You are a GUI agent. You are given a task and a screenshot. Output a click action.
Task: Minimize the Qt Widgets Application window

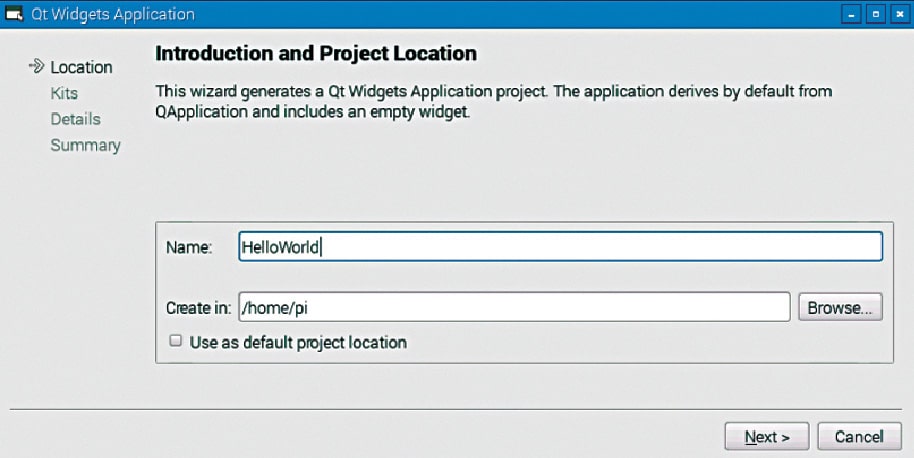[851, 15]
